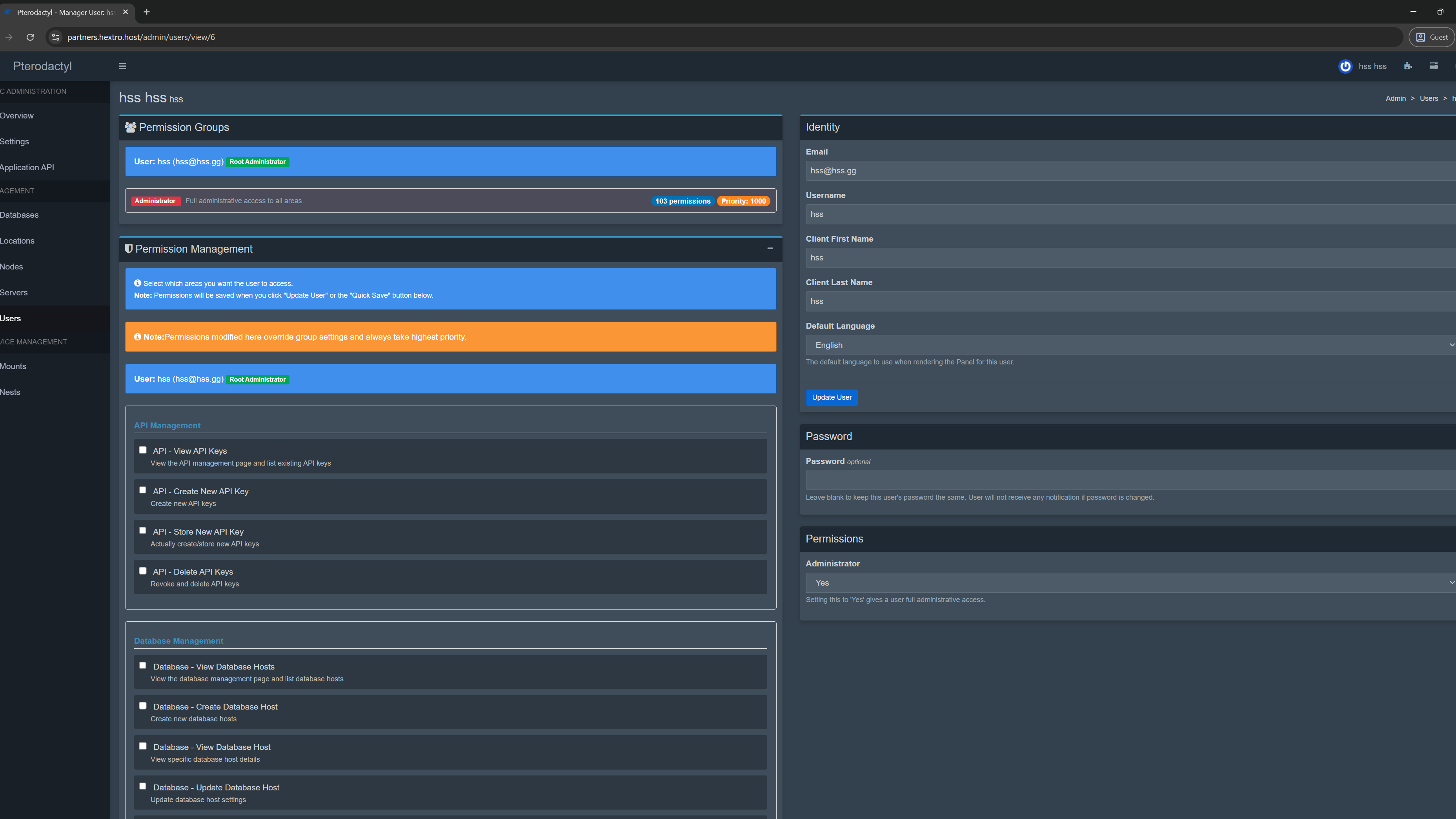The width and height of the screenshot is (1456, 819).
Task: Click the Users breadcrumb link
Action: [1428, 98]
